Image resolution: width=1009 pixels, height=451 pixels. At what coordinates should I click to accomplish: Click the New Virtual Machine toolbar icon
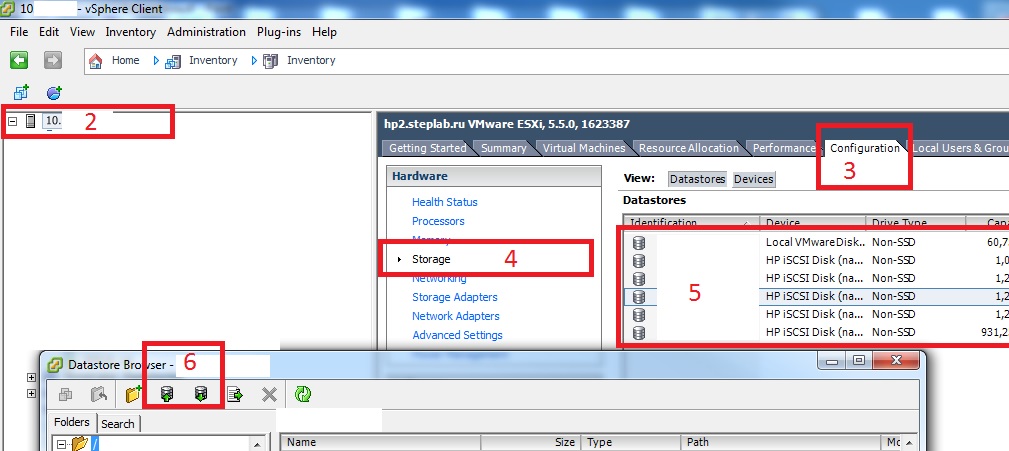[x=21, y=92]
